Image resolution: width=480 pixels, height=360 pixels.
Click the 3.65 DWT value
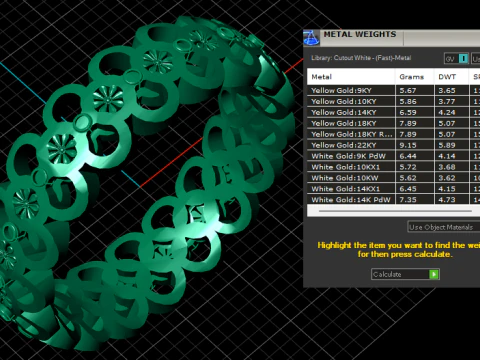447,90
